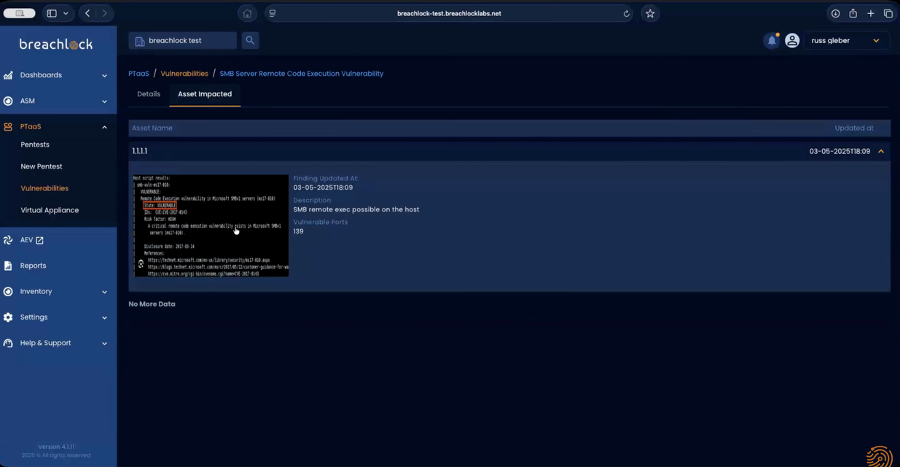
Task: Click the organization icon beside breachlock test
Action: tap(139, 41)
